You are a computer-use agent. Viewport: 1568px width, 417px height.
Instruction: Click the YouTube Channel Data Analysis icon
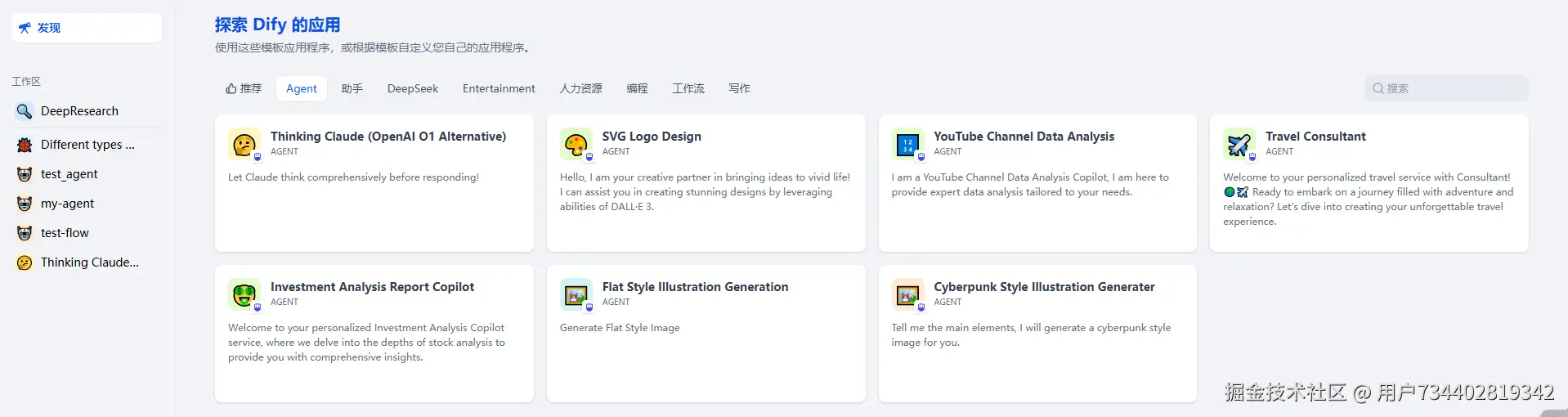click(907, 144)
